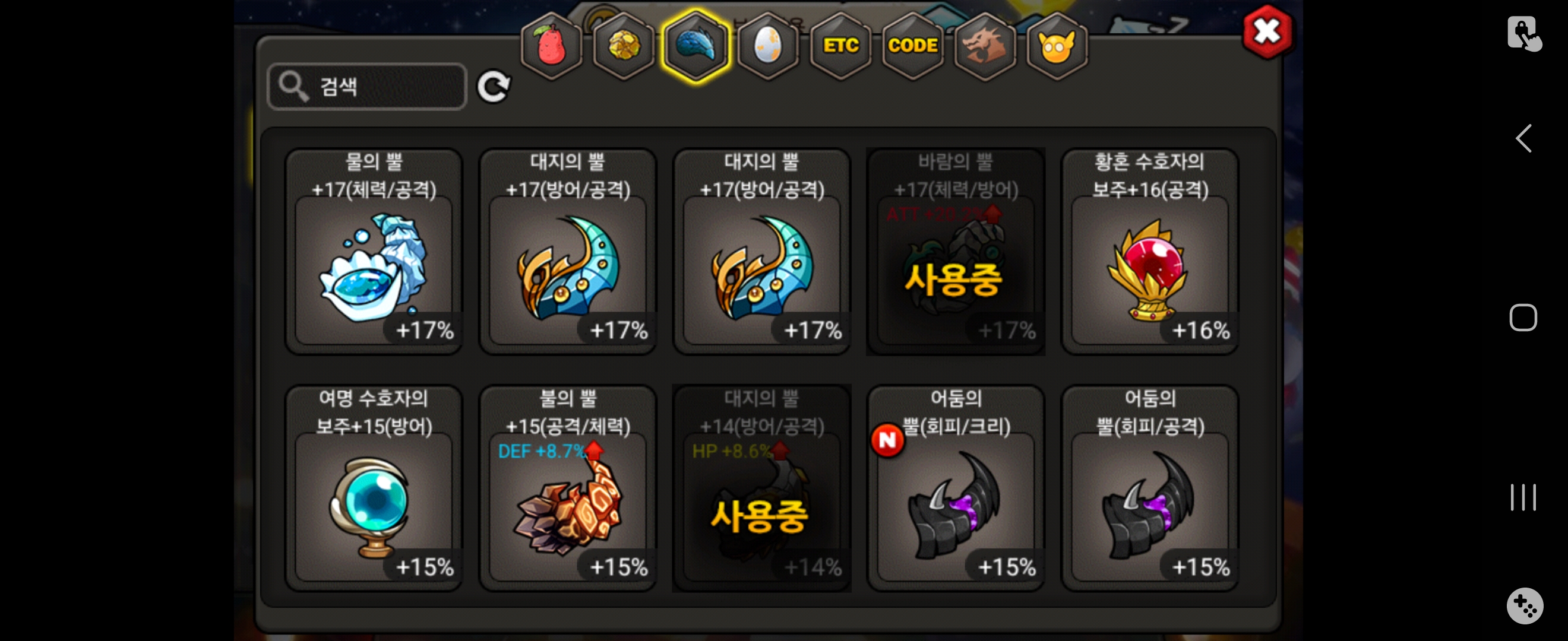This screenshot has height=641, width=1568.
Task: Select new 어둠의 뿔(회피/크리) dark horn
Action: [956, 488]
